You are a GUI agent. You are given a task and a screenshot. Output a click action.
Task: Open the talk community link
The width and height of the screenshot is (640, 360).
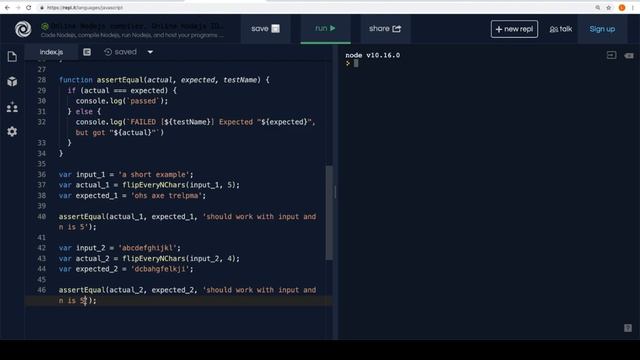point(561,29)
